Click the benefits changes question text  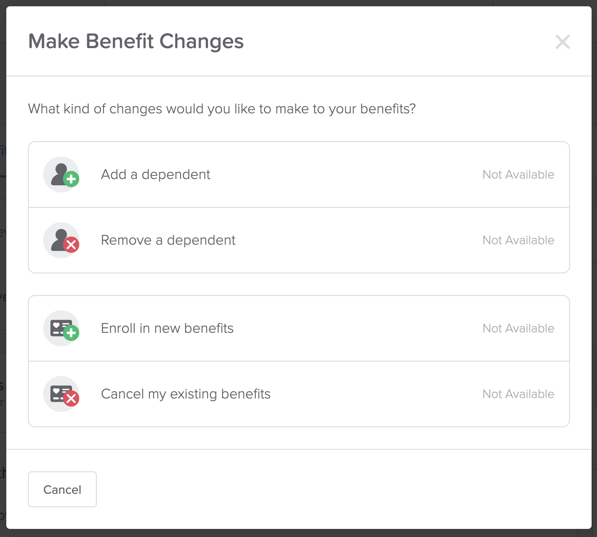click(222, 109)
